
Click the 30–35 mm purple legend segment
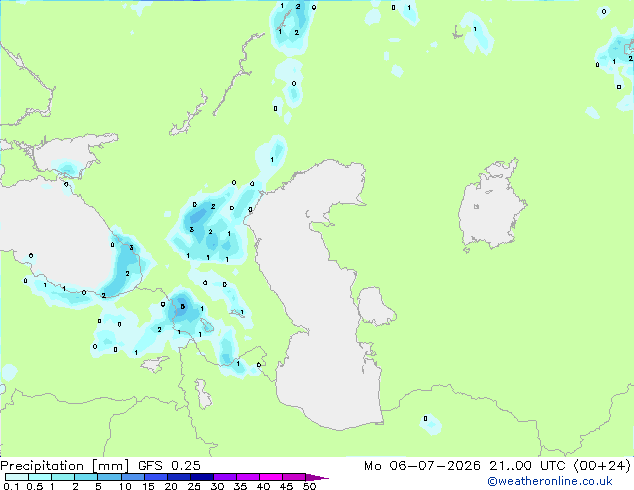click(x=224, y=477)
